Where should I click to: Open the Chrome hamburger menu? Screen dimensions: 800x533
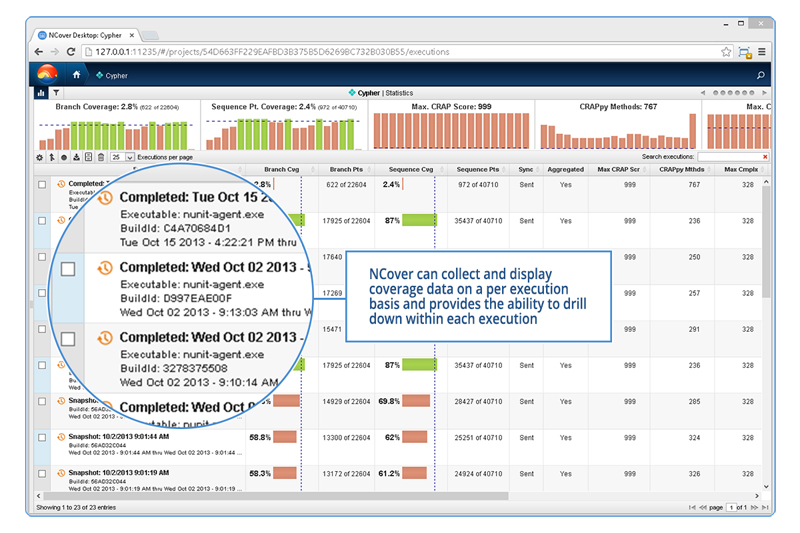pos(762,52)
